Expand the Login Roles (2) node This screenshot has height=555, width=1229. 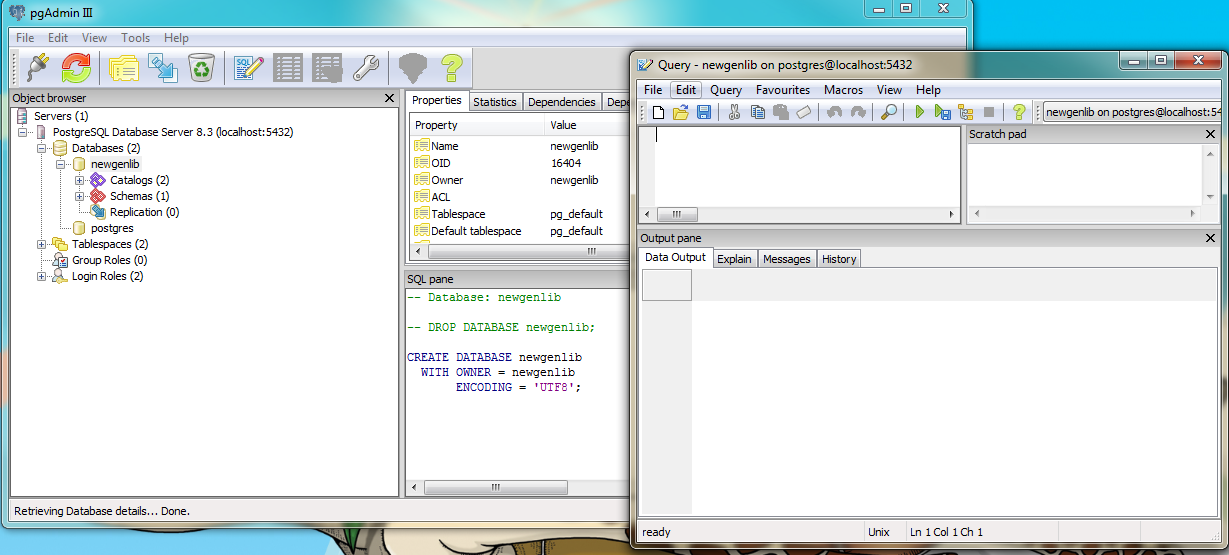[x=42, y=276]
